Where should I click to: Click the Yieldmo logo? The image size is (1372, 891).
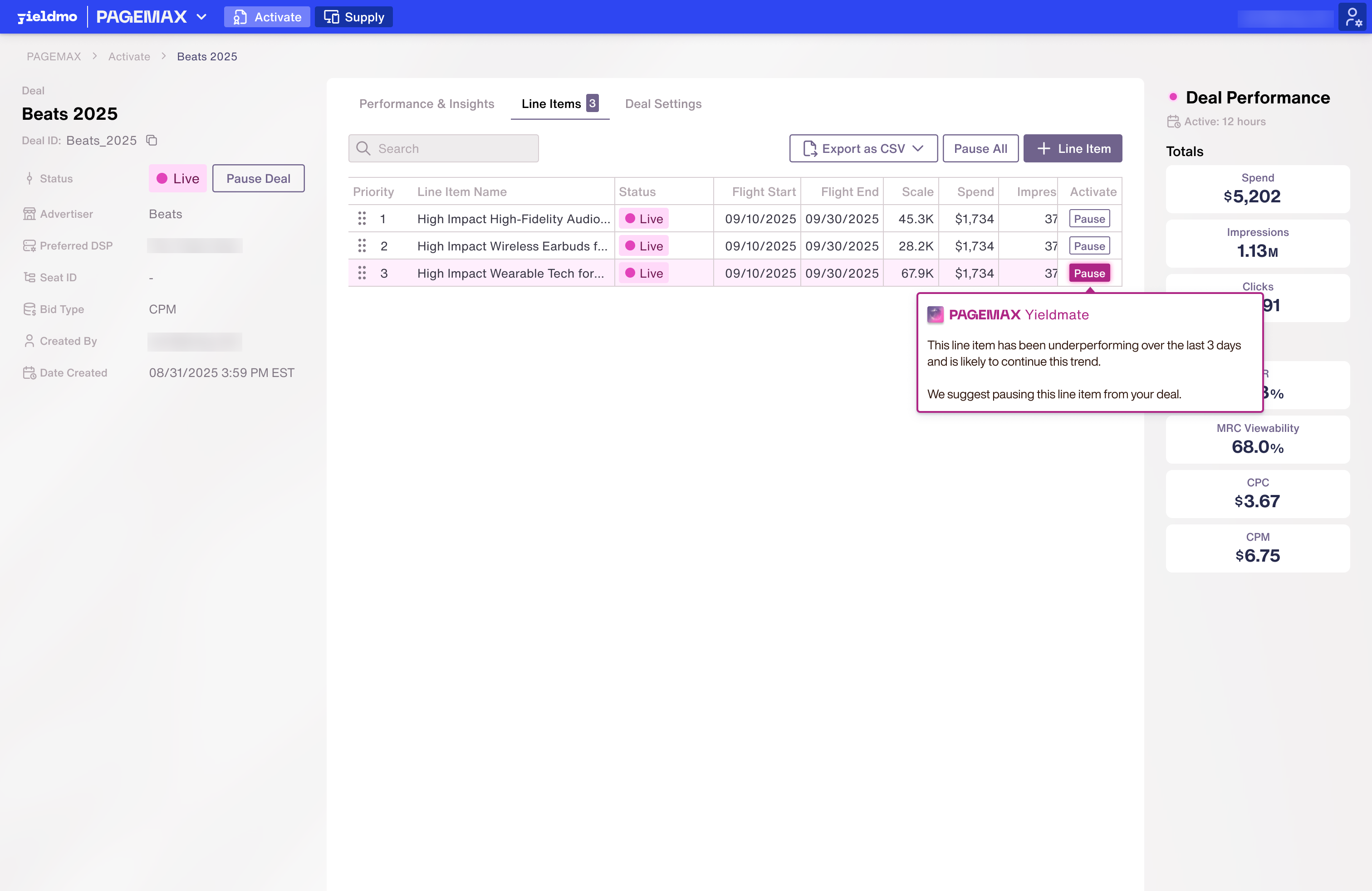pyautogui.click(x=47, y=17)
